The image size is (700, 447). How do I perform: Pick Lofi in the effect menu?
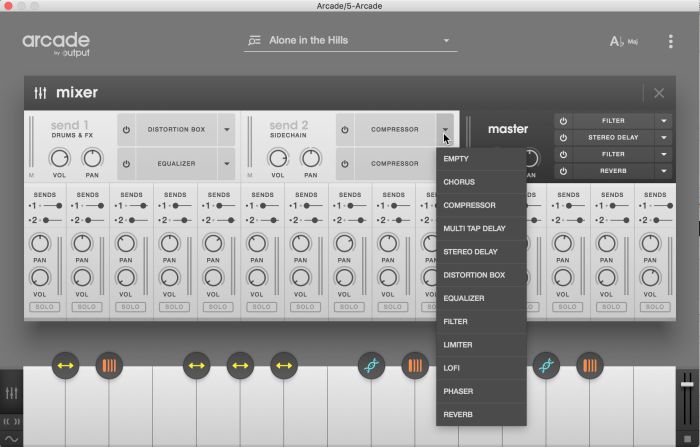[481, 368]
